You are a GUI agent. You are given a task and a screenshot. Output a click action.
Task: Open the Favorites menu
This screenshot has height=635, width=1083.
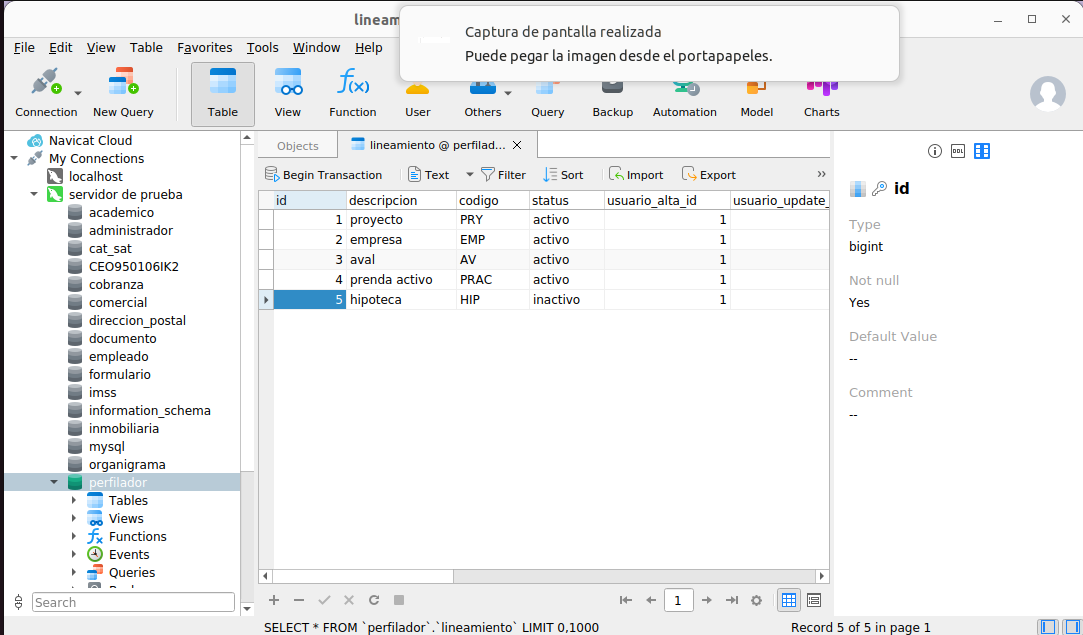pyautogui.click(x=204, y=47)
